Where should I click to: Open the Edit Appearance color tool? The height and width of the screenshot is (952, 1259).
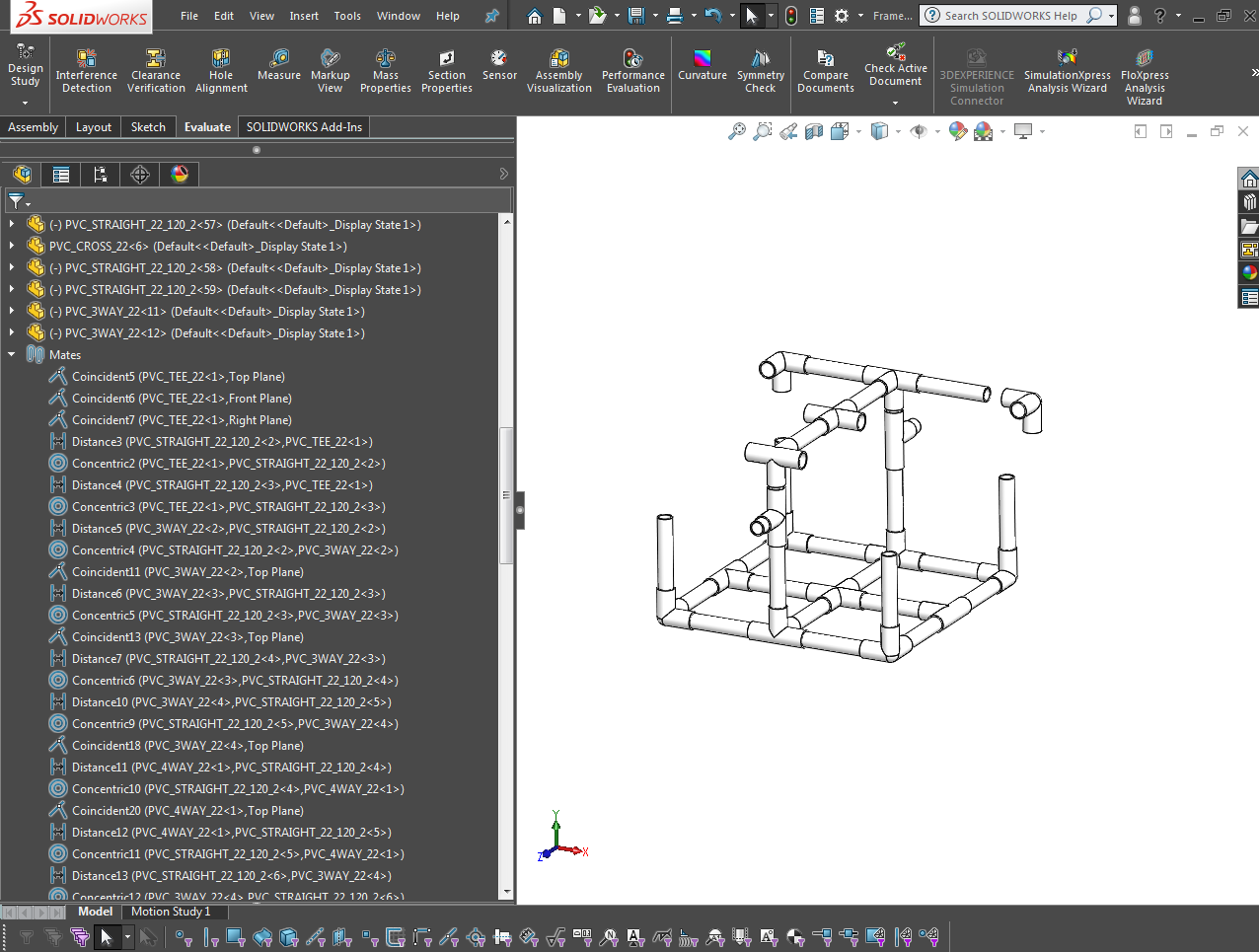[x=957, y=131]
